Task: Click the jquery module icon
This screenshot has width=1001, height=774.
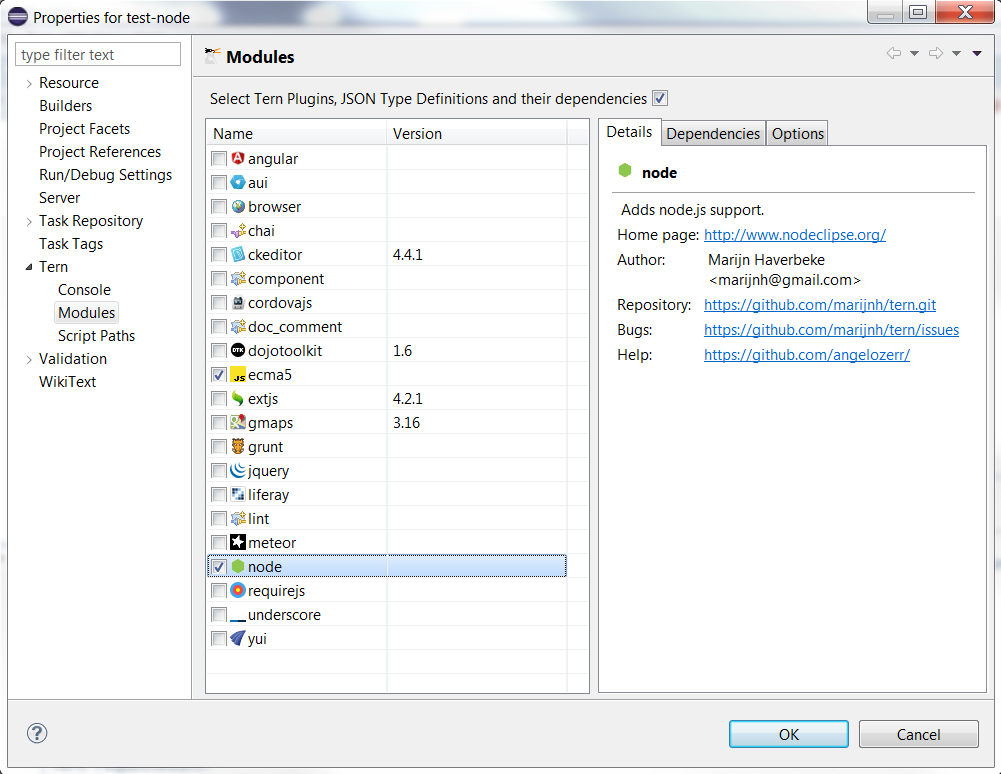Action: coord(237,470)
